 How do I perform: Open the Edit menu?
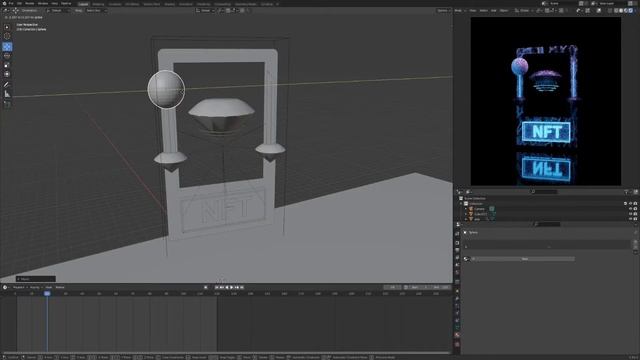point(19,3)
